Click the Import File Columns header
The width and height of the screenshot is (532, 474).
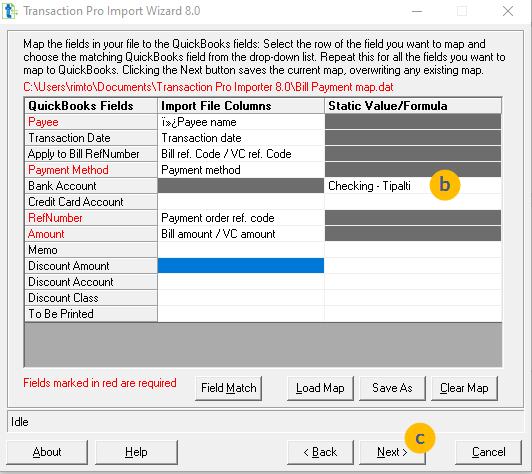(241, 106)
